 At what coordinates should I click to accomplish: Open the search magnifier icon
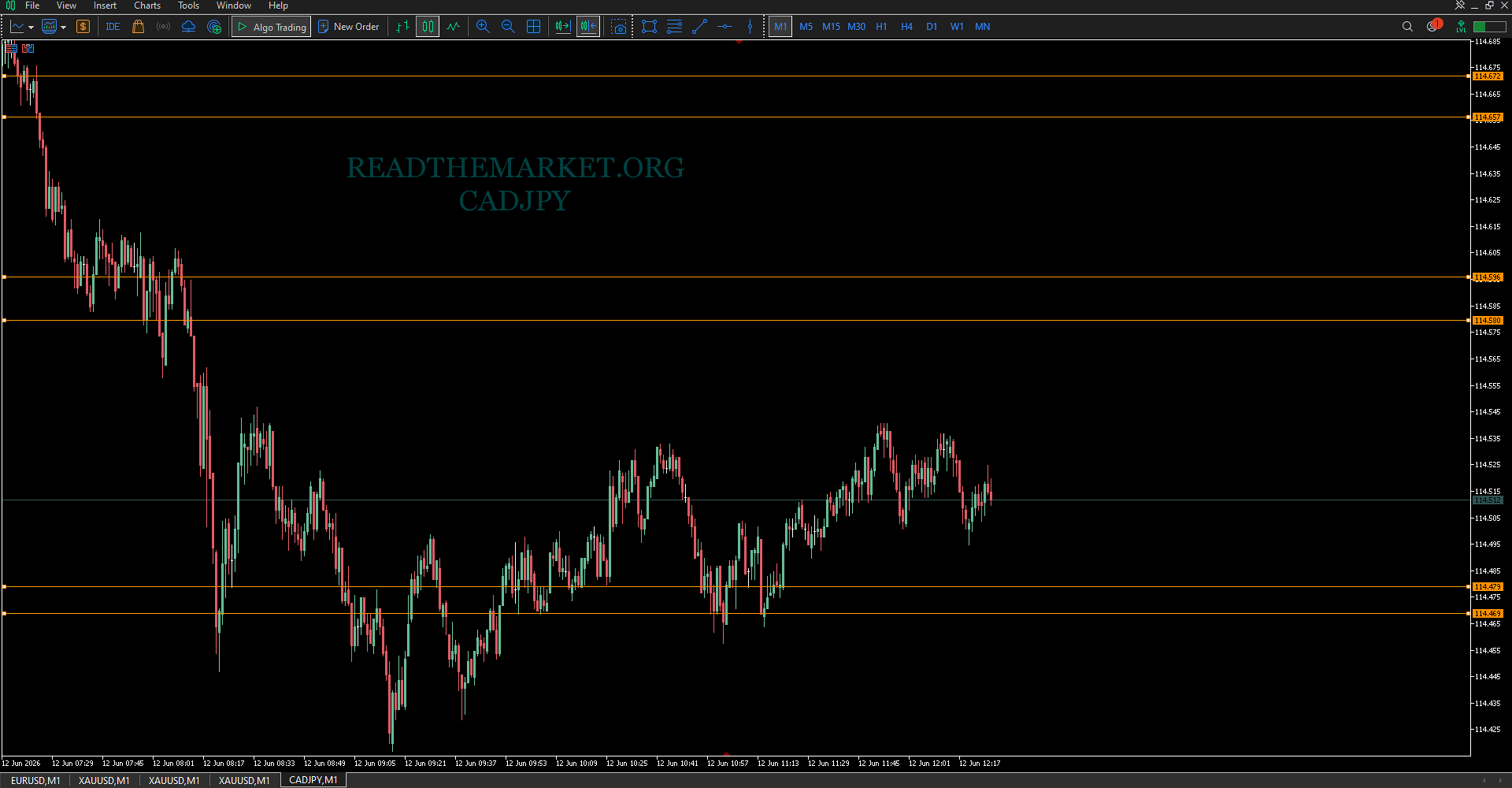click(1407, 27)
